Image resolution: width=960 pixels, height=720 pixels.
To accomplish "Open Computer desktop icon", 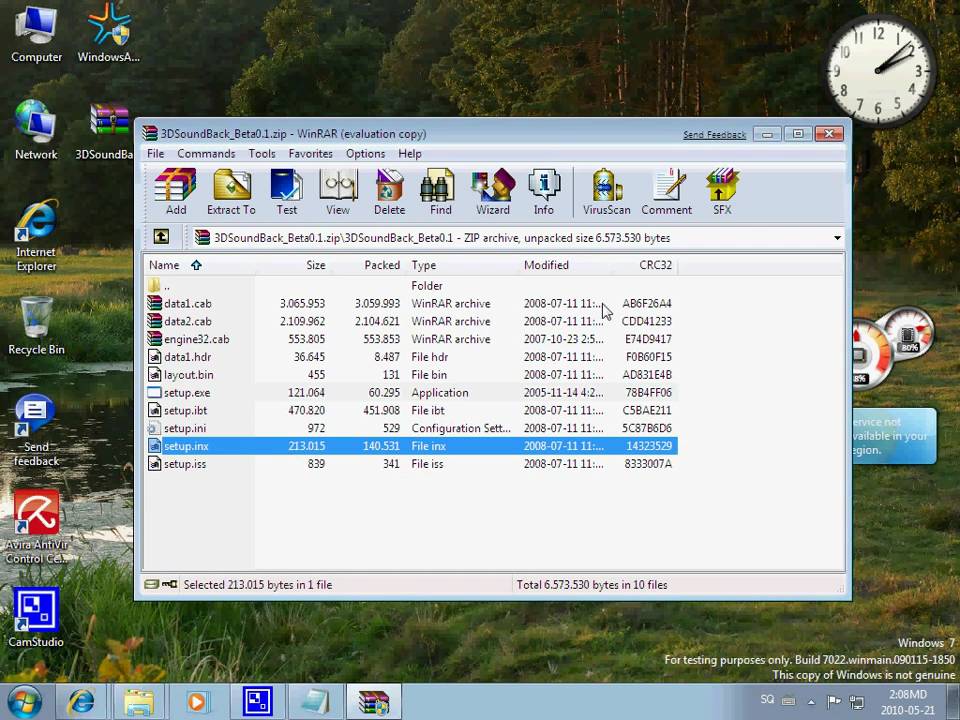I will coord(36,34).
